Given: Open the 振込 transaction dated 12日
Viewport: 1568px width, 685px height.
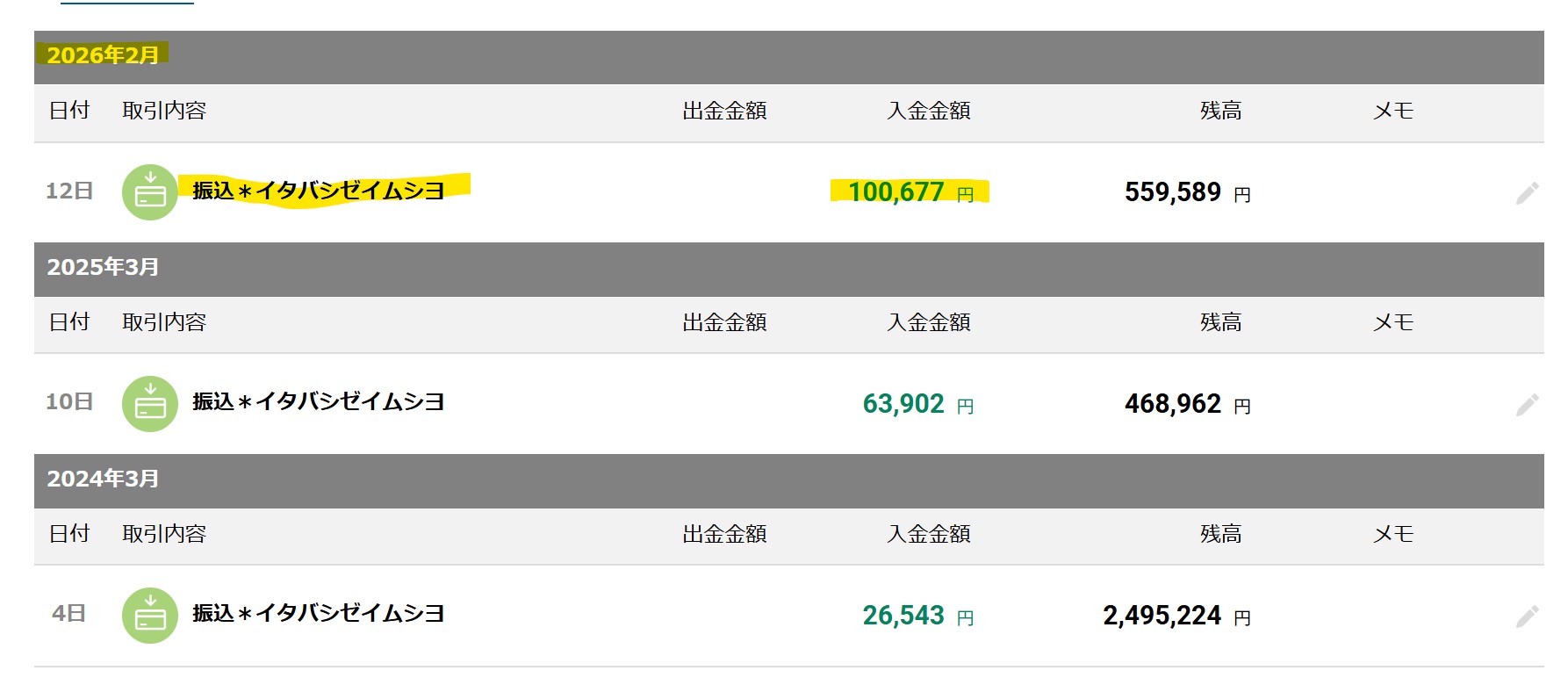Looking at the screenshot, I should [x=319, y=191].
